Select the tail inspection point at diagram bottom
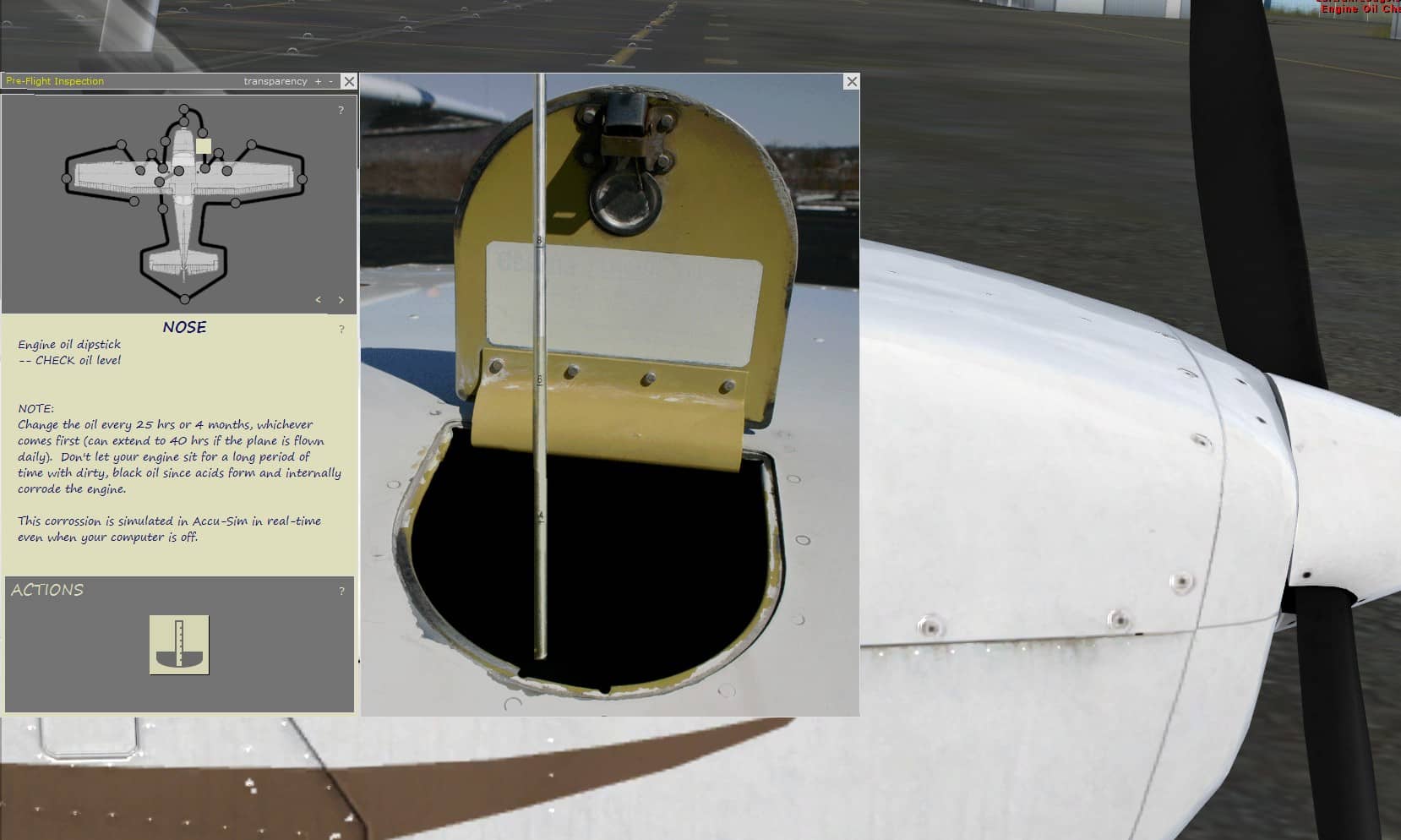The image size is (1401, 840). coord(184,299)
